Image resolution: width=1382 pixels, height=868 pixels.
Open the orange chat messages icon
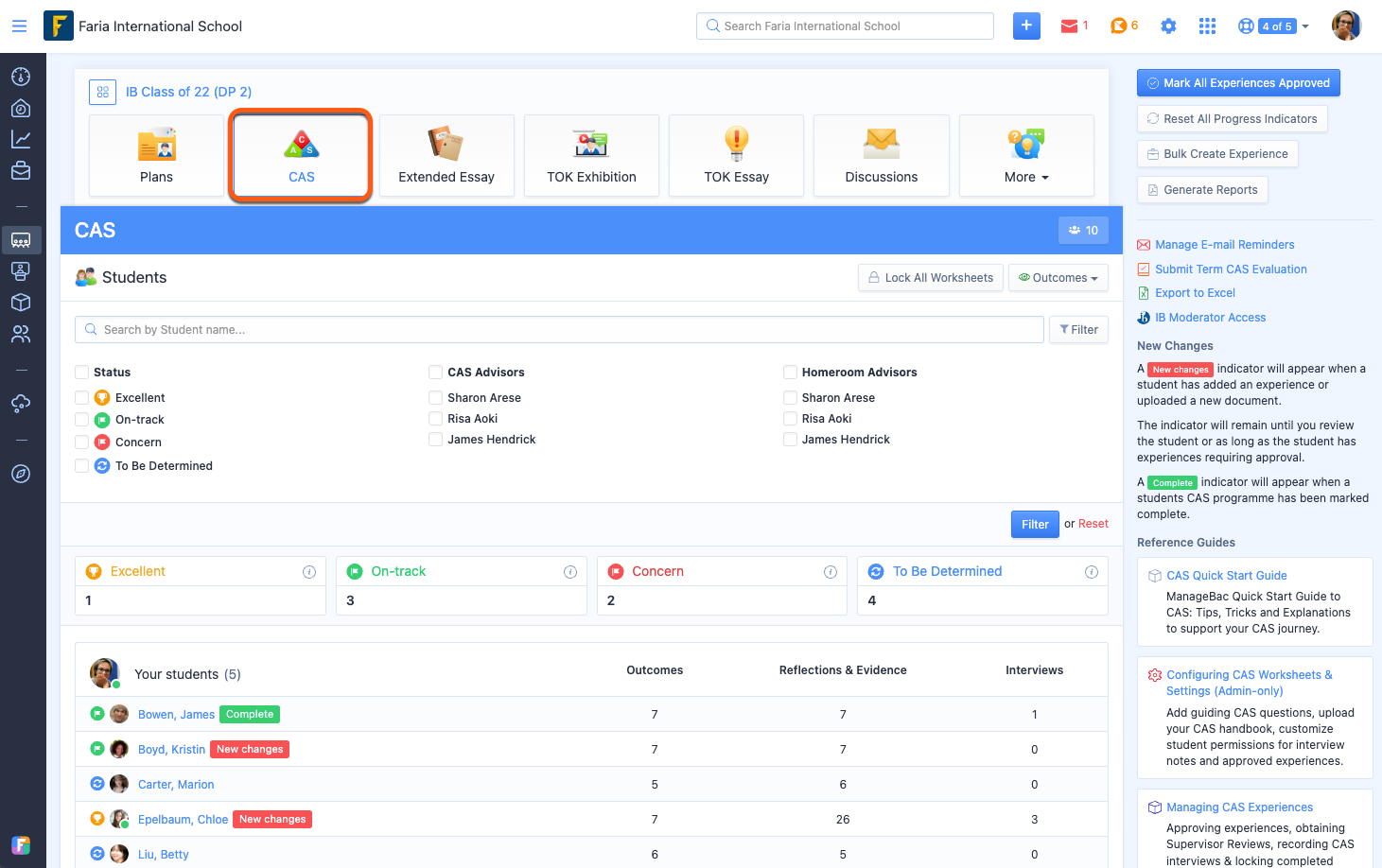1118,26
